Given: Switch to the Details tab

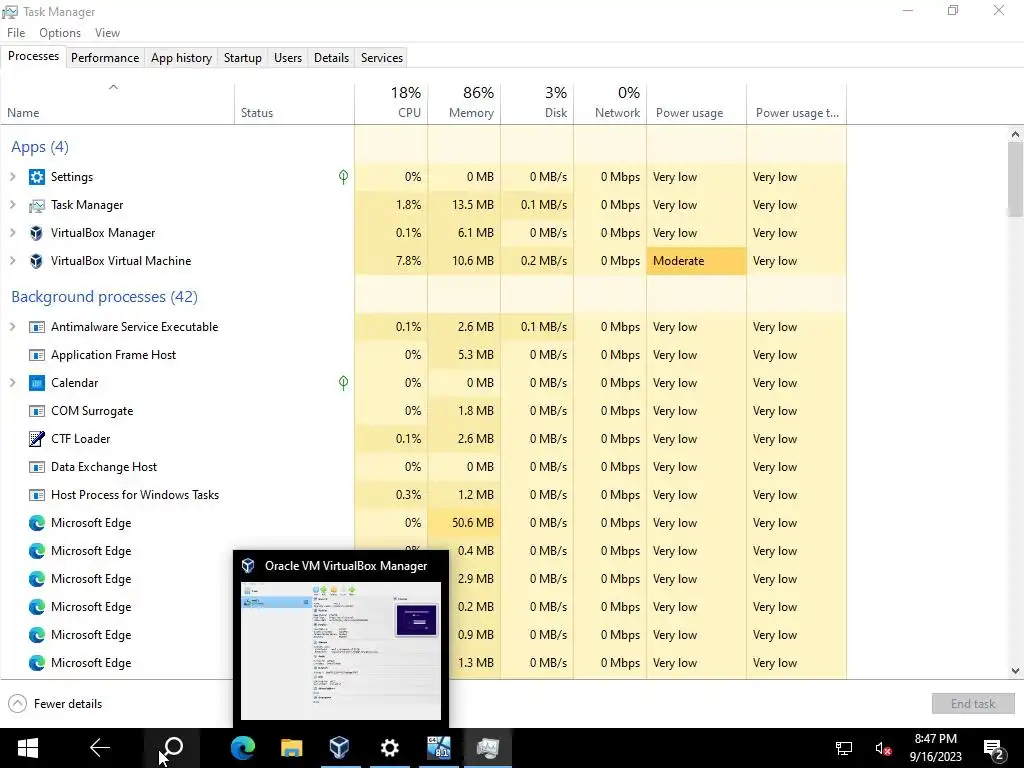Looking at the screenshot, I should tap(331, 58).
